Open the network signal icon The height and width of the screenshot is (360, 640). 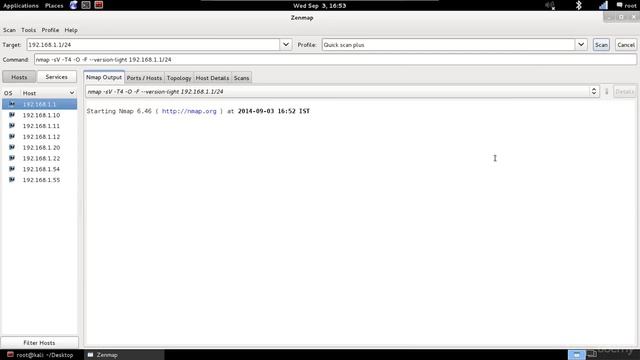coord(603,5)
